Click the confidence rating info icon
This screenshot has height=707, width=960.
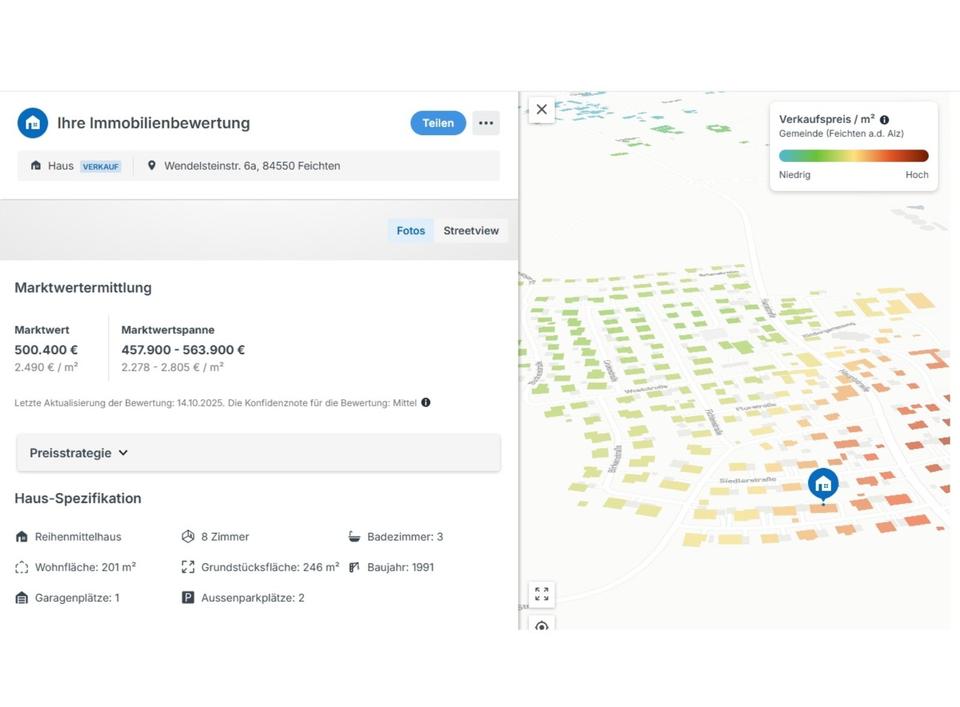(426, 403)
